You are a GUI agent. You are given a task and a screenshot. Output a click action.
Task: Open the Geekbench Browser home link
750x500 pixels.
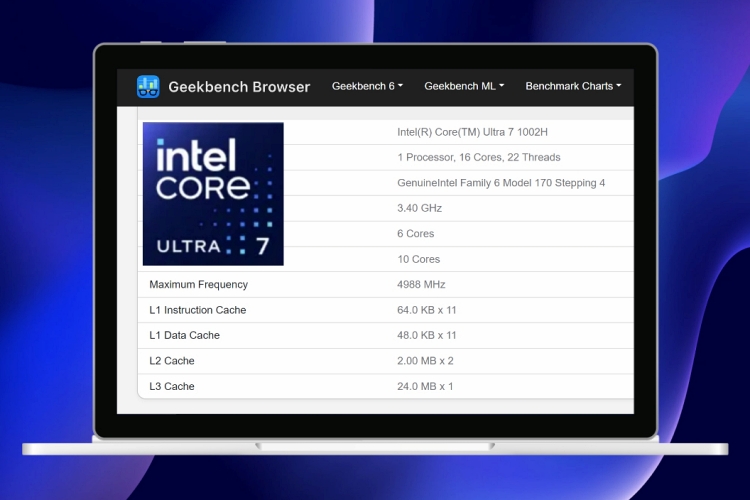239,87
